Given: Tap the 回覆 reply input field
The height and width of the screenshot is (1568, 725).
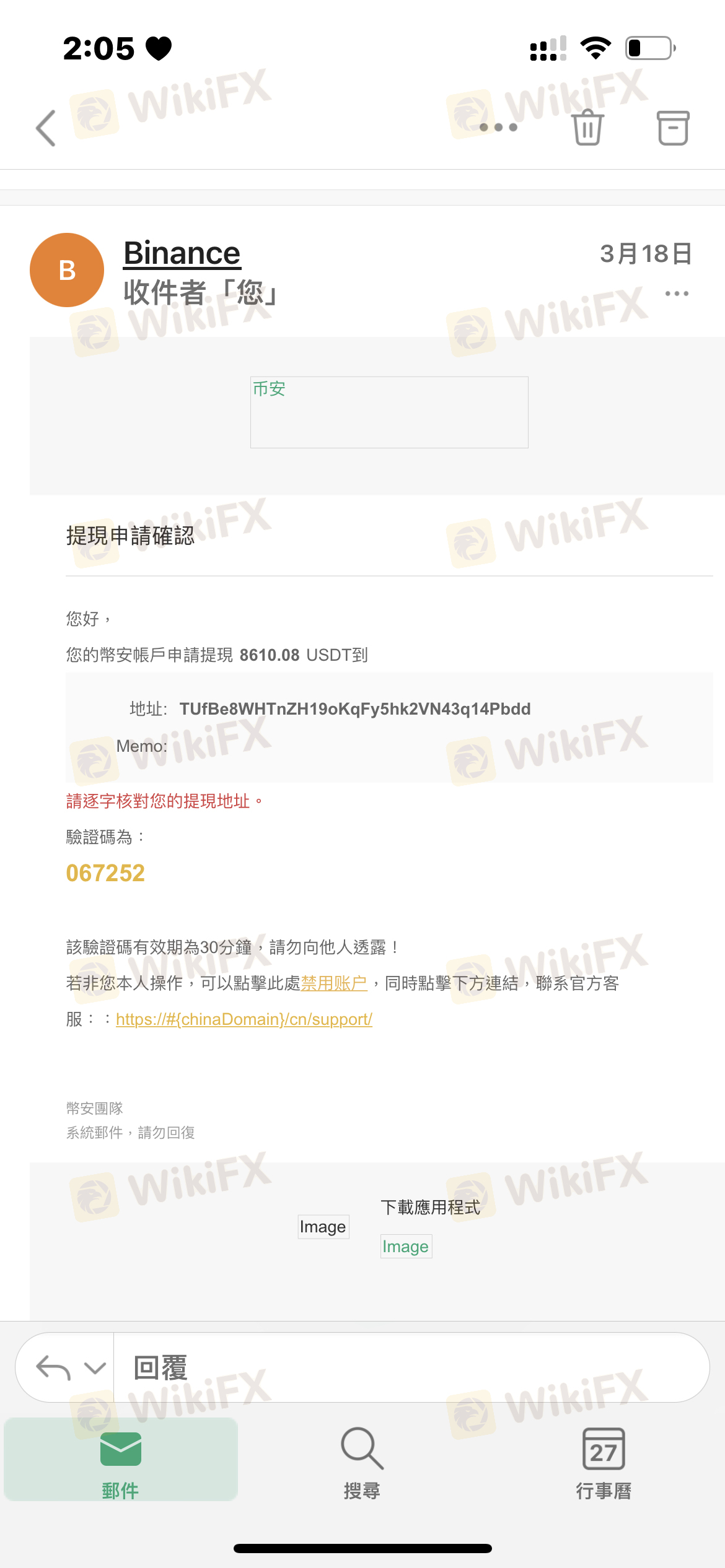Looking at the screenshot, I should tap(411, 1367).
